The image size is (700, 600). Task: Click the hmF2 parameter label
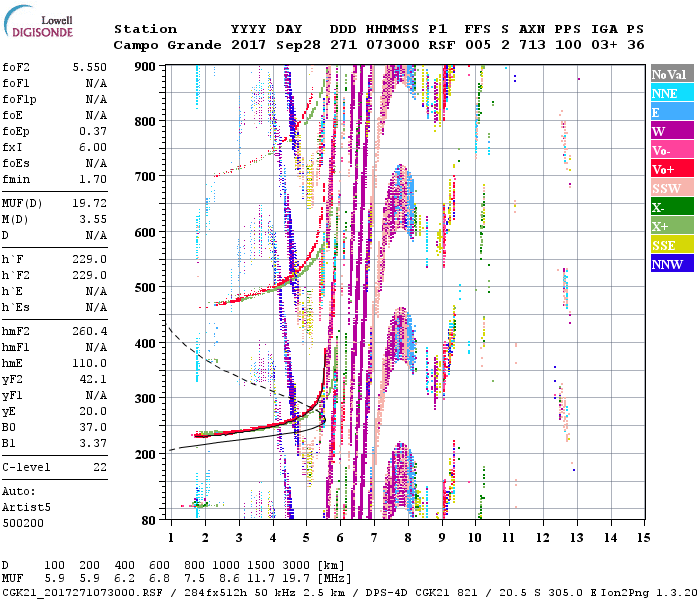point(18,330)
